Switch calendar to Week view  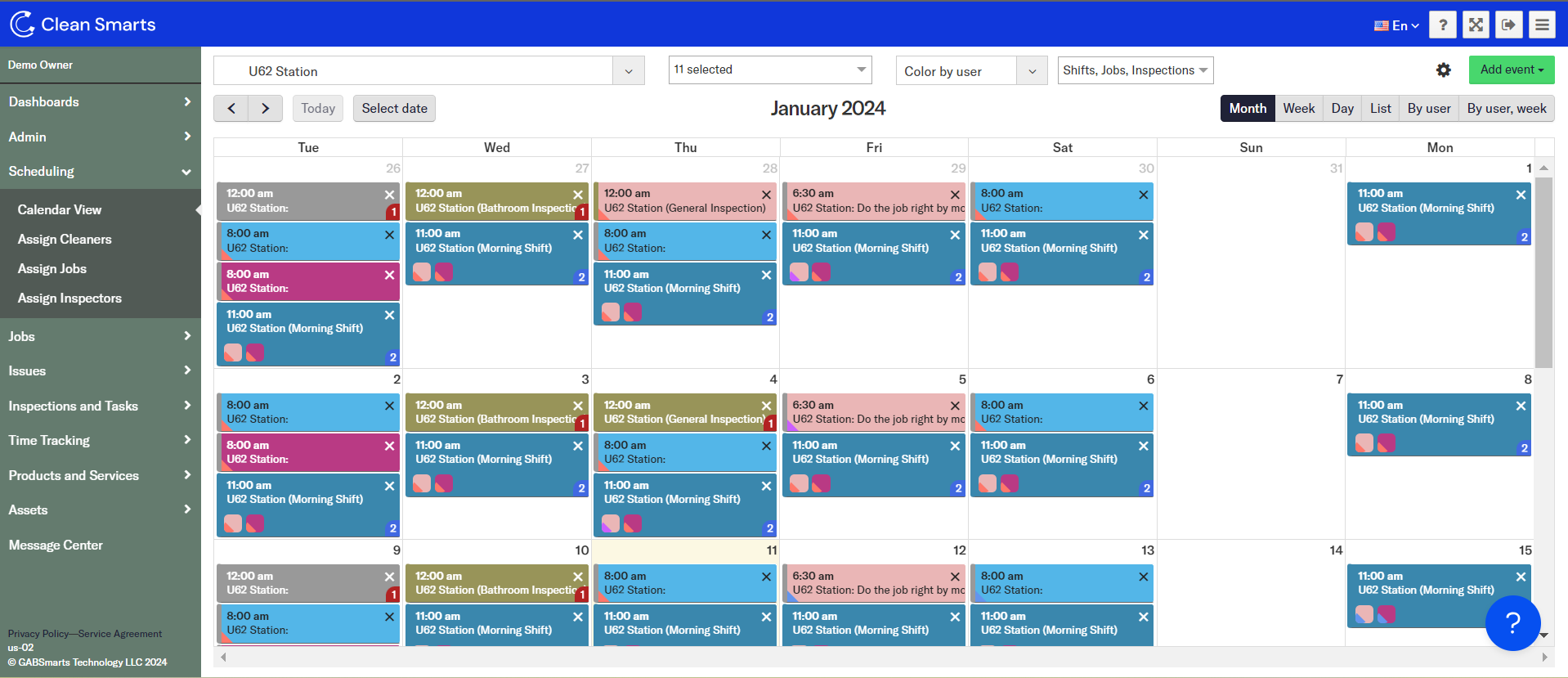[1298, 109]
